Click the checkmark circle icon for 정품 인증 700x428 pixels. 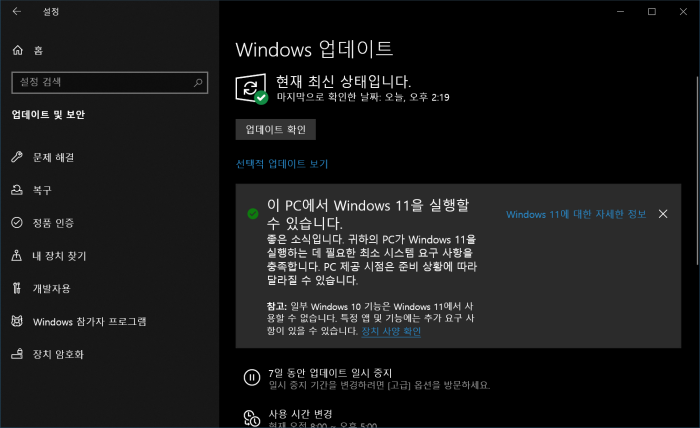17,222
